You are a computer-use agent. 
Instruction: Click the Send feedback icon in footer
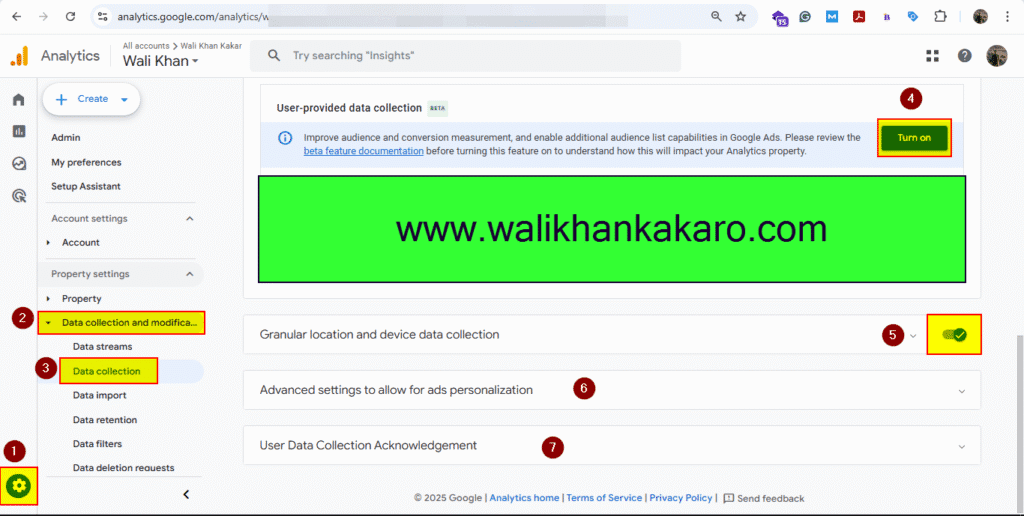tap(729, 498)
